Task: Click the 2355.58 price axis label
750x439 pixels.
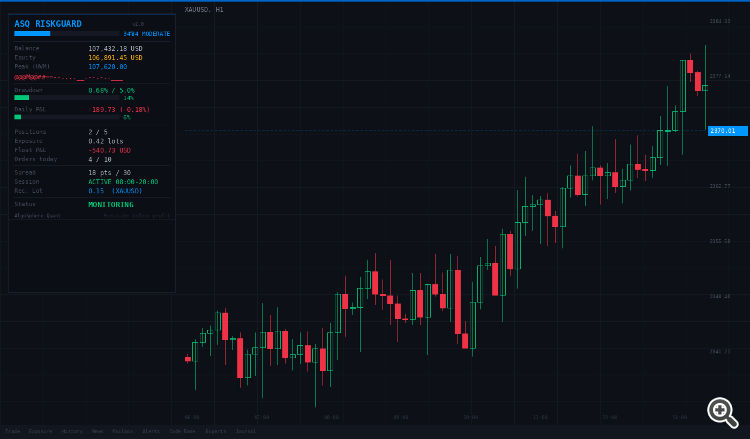Action: [720, 241]
